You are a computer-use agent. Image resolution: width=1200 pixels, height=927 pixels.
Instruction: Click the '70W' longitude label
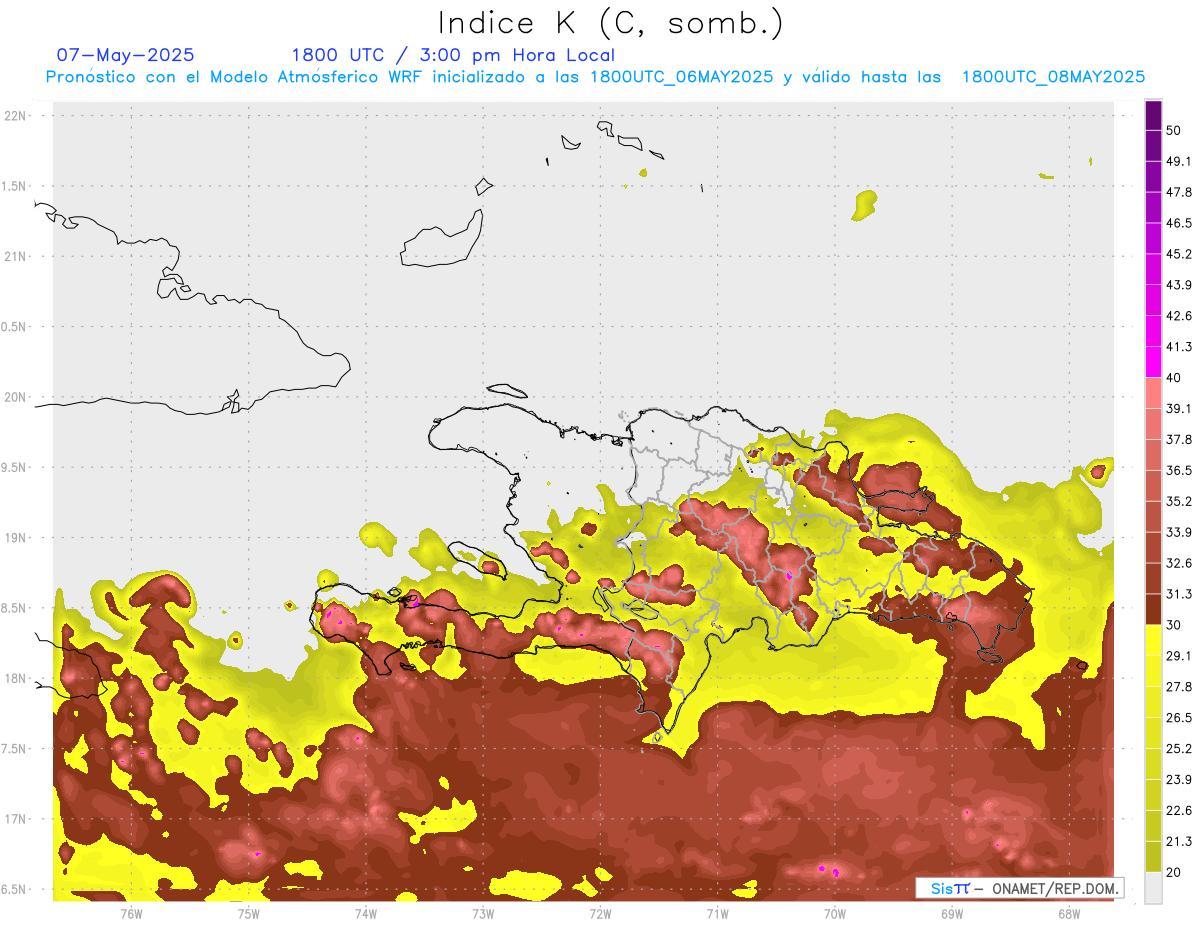click(834, 913)
